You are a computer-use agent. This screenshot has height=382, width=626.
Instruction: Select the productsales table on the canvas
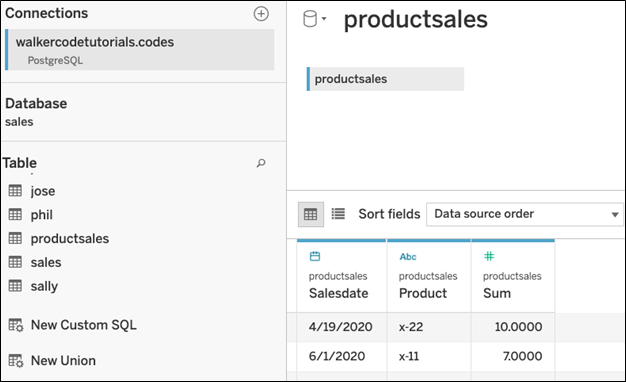click(385, 79)
